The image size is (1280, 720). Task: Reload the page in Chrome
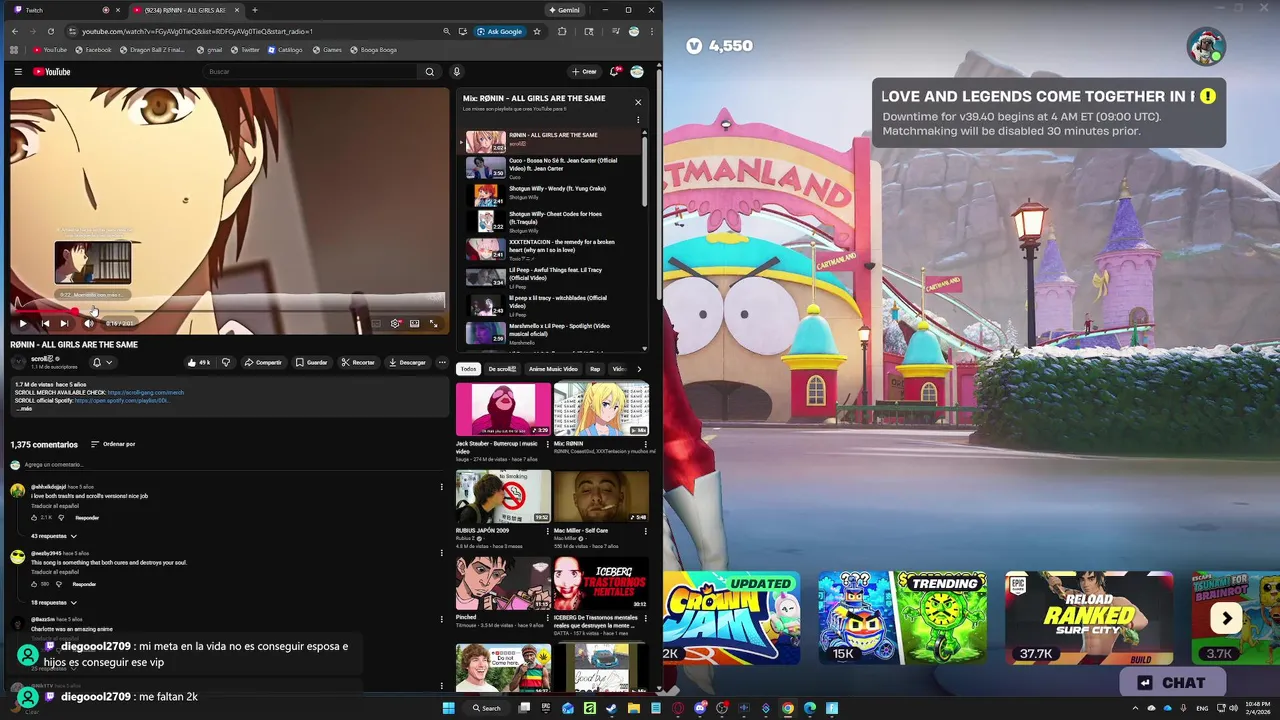(50, 31)
